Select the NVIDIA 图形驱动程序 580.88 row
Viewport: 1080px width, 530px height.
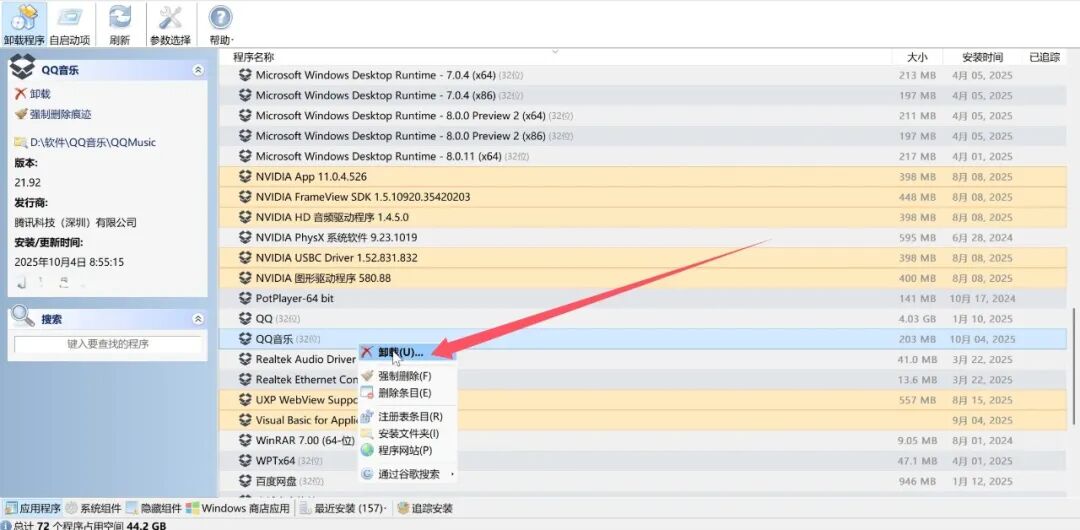point(643,278)
